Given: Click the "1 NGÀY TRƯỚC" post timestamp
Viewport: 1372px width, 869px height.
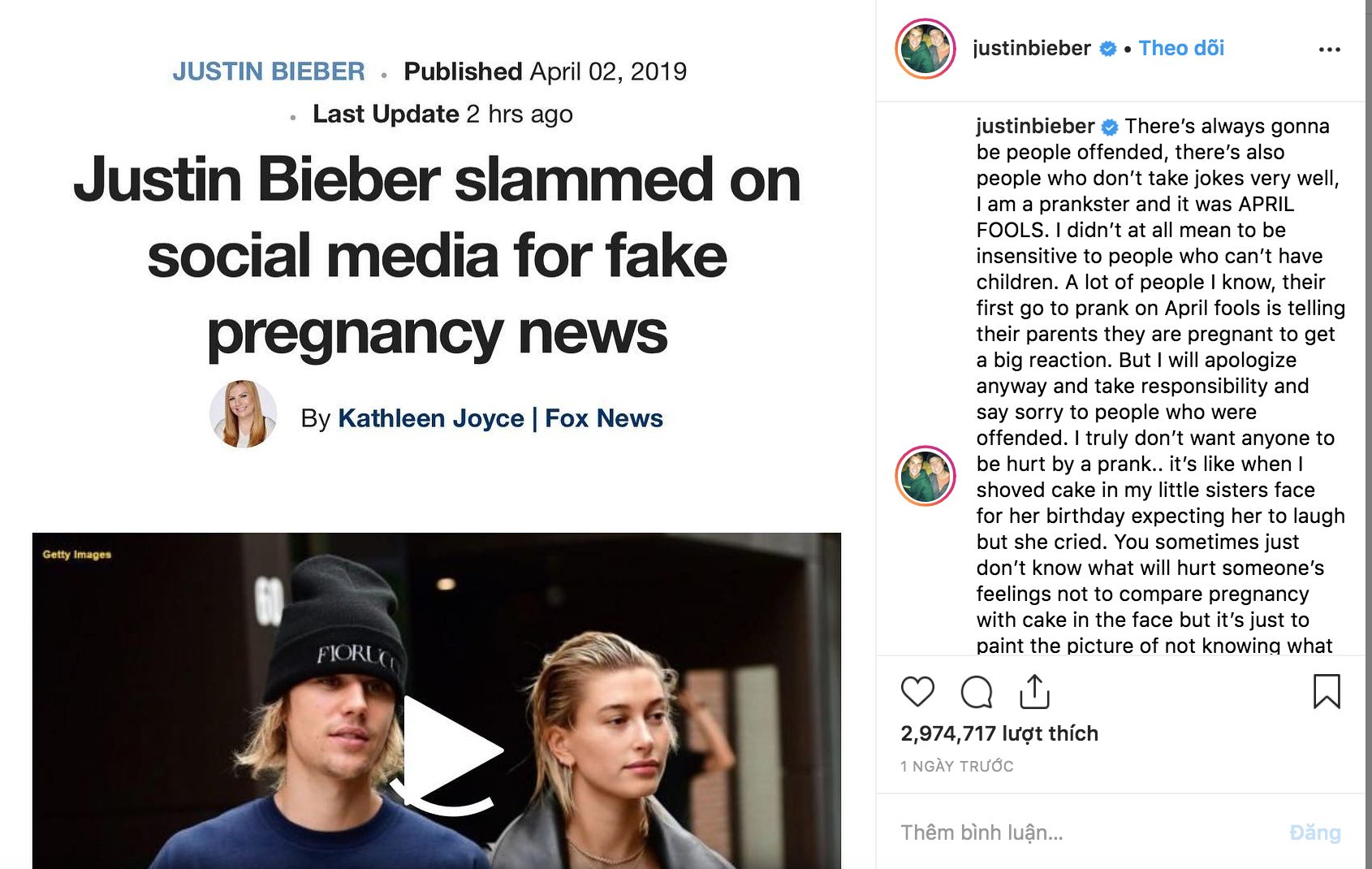Looking at the screenshot, I should [957, 766].
